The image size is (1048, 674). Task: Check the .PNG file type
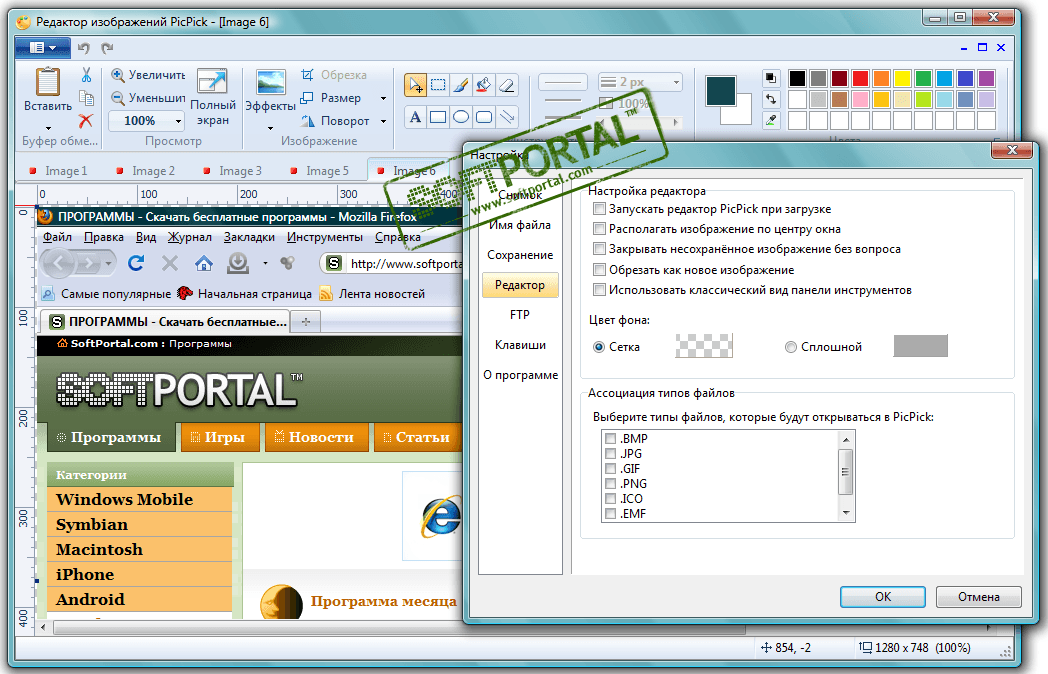coord(610,483)
